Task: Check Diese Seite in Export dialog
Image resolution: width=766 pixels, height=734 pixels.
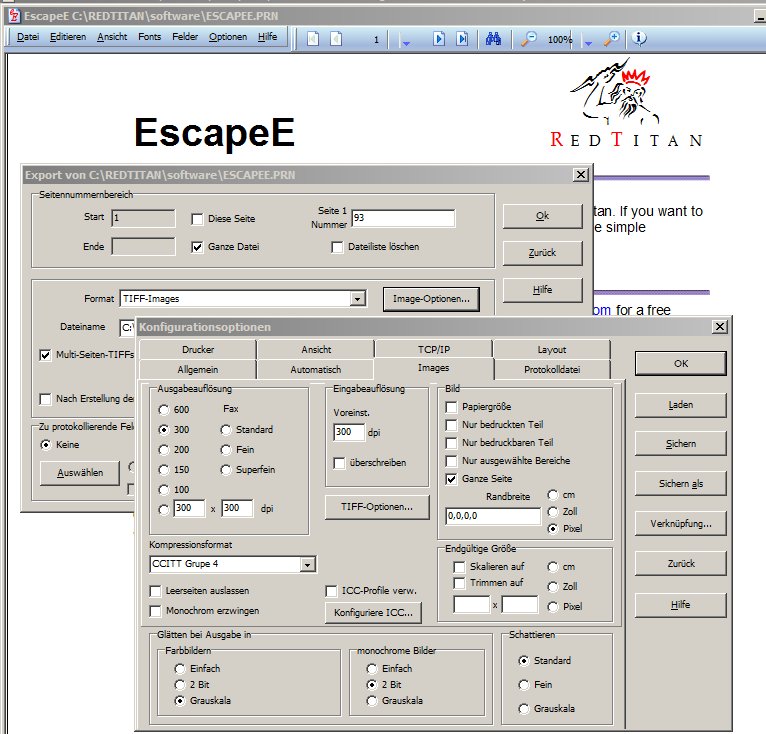Action: 197,219
